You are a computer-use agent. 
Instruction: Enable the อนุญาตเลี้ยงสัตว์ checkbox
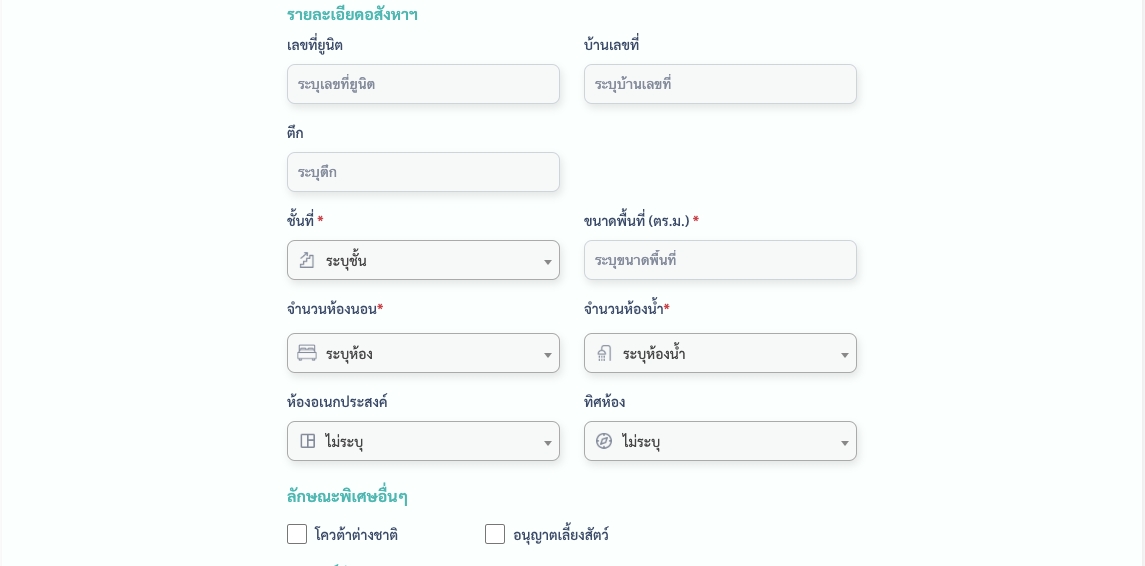click(x=495, y=535)
